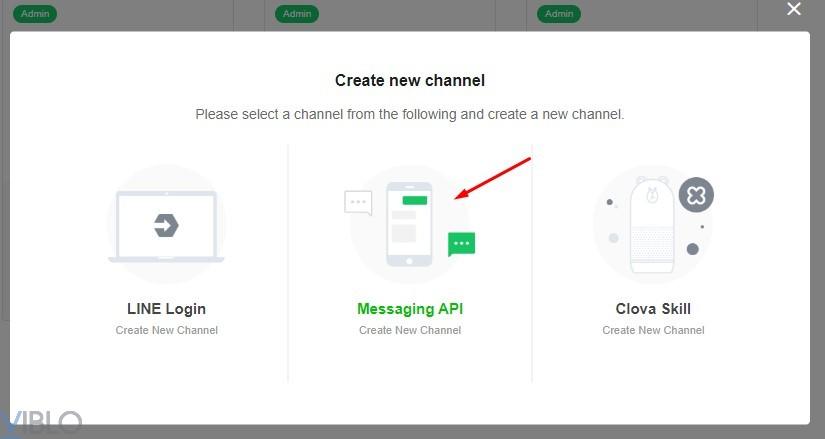Close the Create new channel dialog
Viewport: 825px width, 439px height.
pos(793,9)
